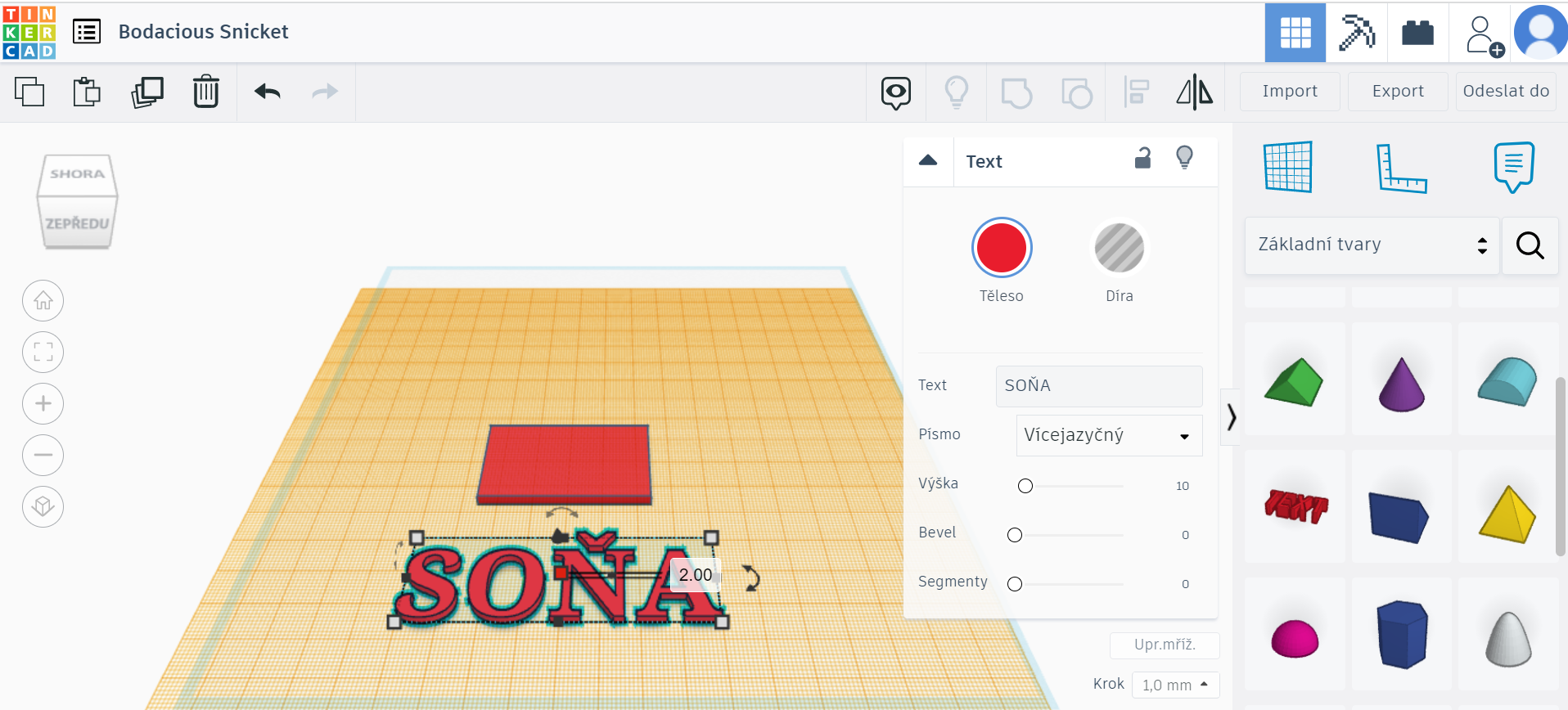Select the Díra hole option

click(1120, 248)
